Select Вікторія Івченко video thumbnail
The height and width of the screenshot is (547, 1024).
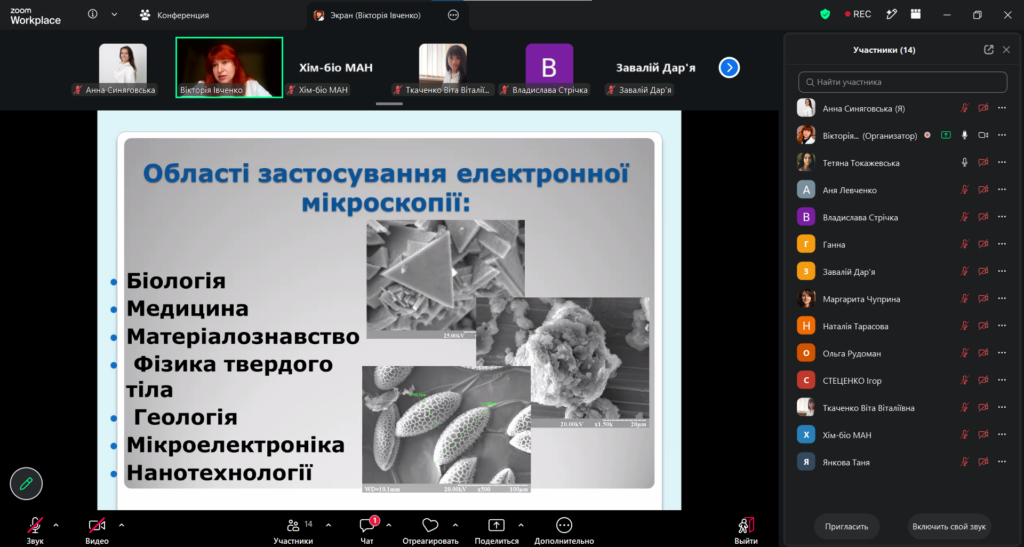[229, 67]
